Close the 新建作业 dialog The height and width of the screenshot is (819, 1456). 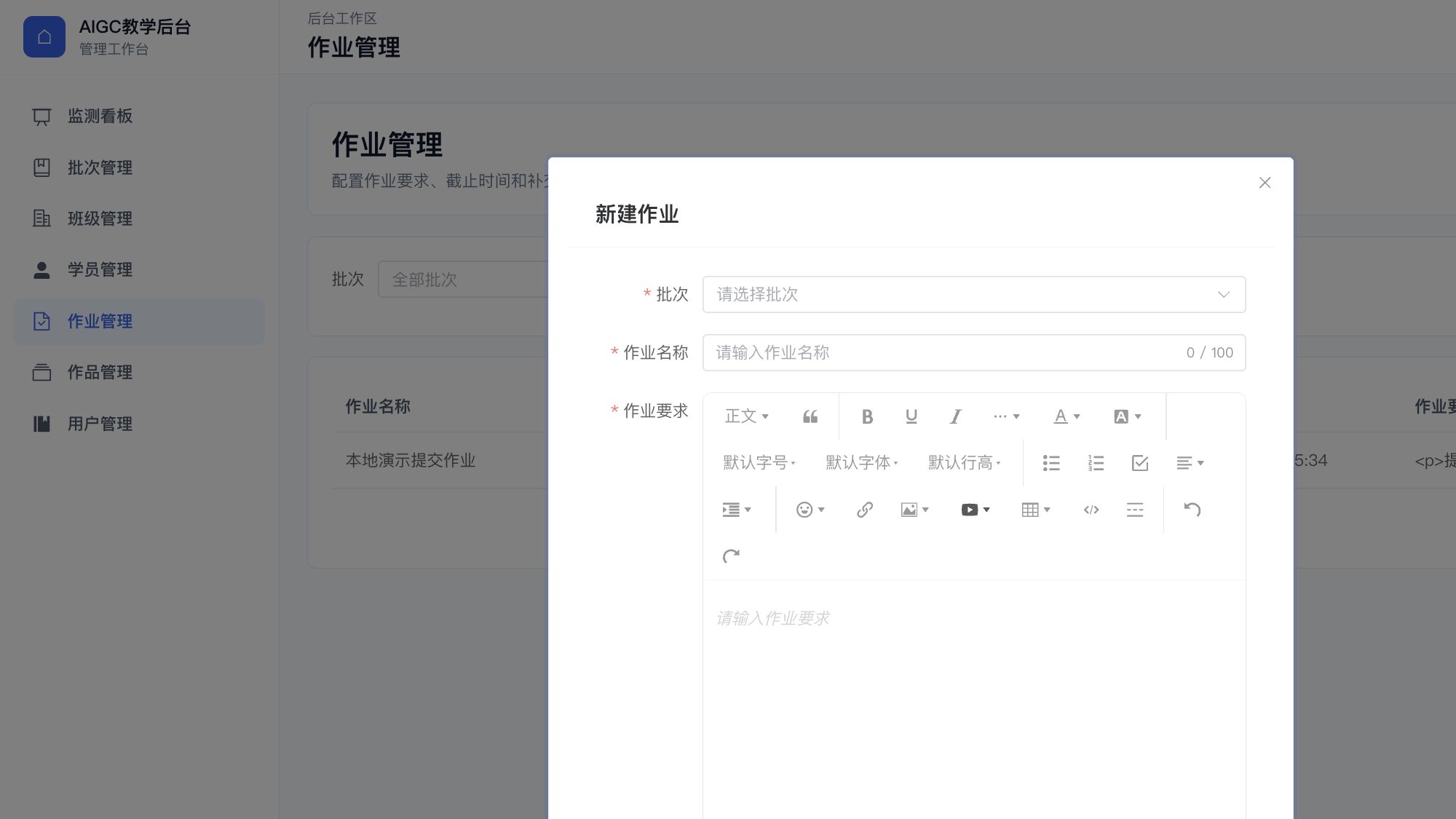[1265, 183]
